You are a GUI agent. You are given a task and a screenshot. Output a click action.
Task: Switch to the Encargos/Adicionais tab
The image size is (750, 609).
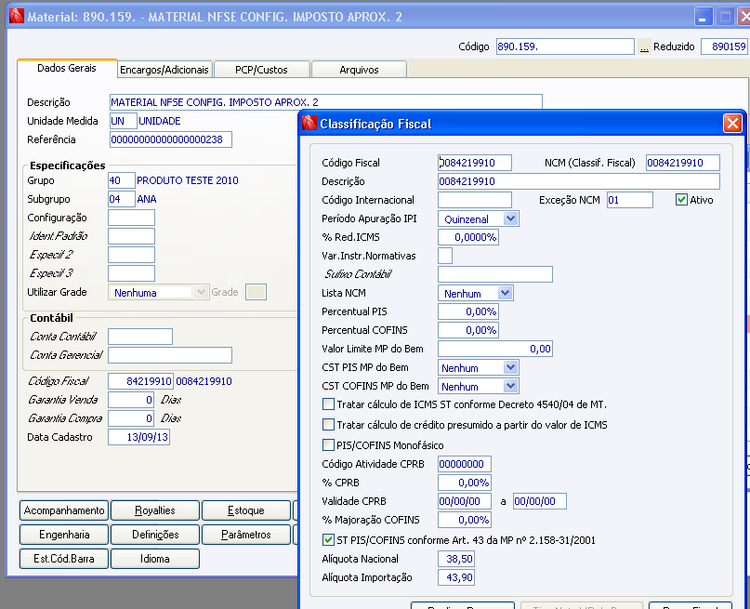point(164,70)
